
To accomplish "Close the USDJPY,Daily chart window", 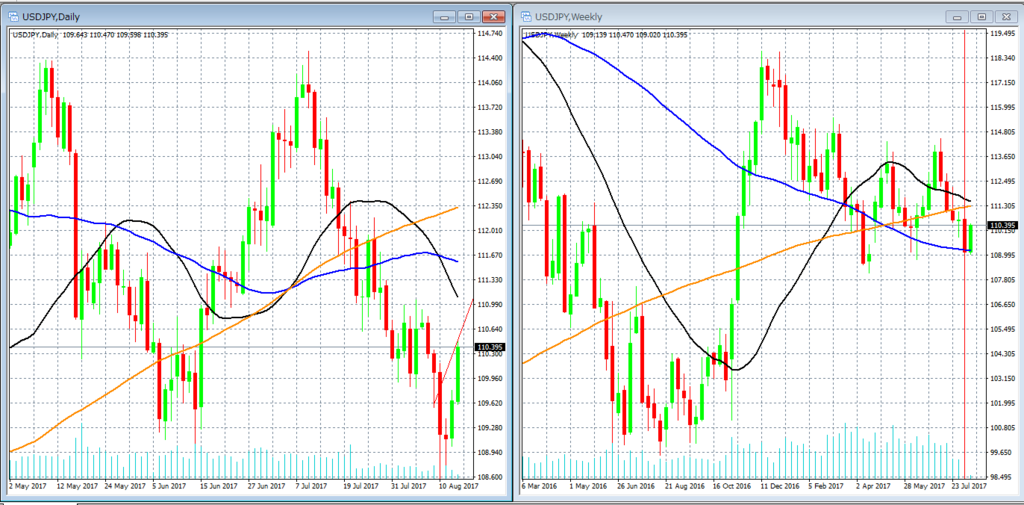I will point(493,16).
